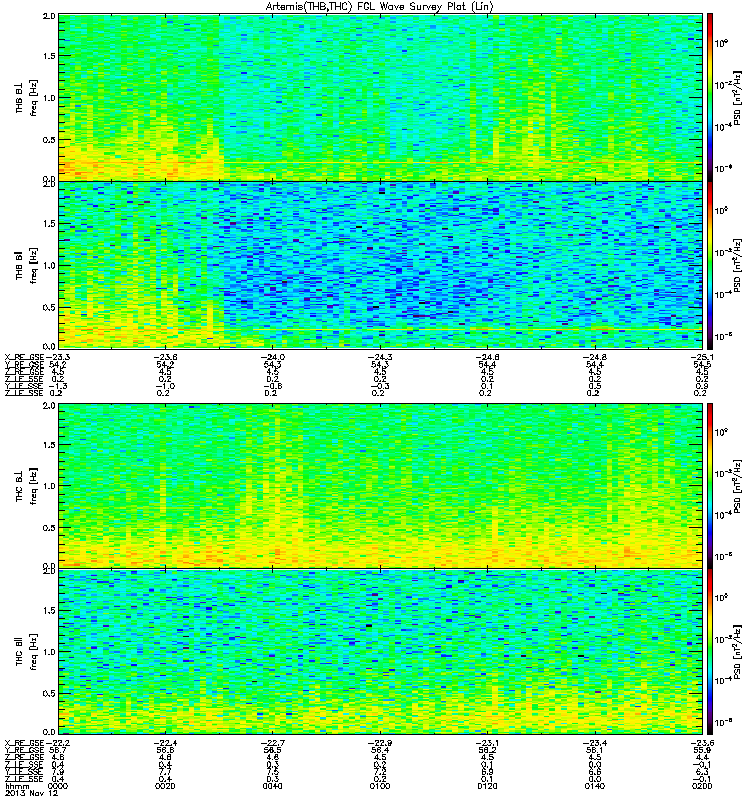This screenshot has height=800, width=750.
Task: Click the '2.0' frequency tick on THB B⊥ axis
Action: (x=49, y=16)
